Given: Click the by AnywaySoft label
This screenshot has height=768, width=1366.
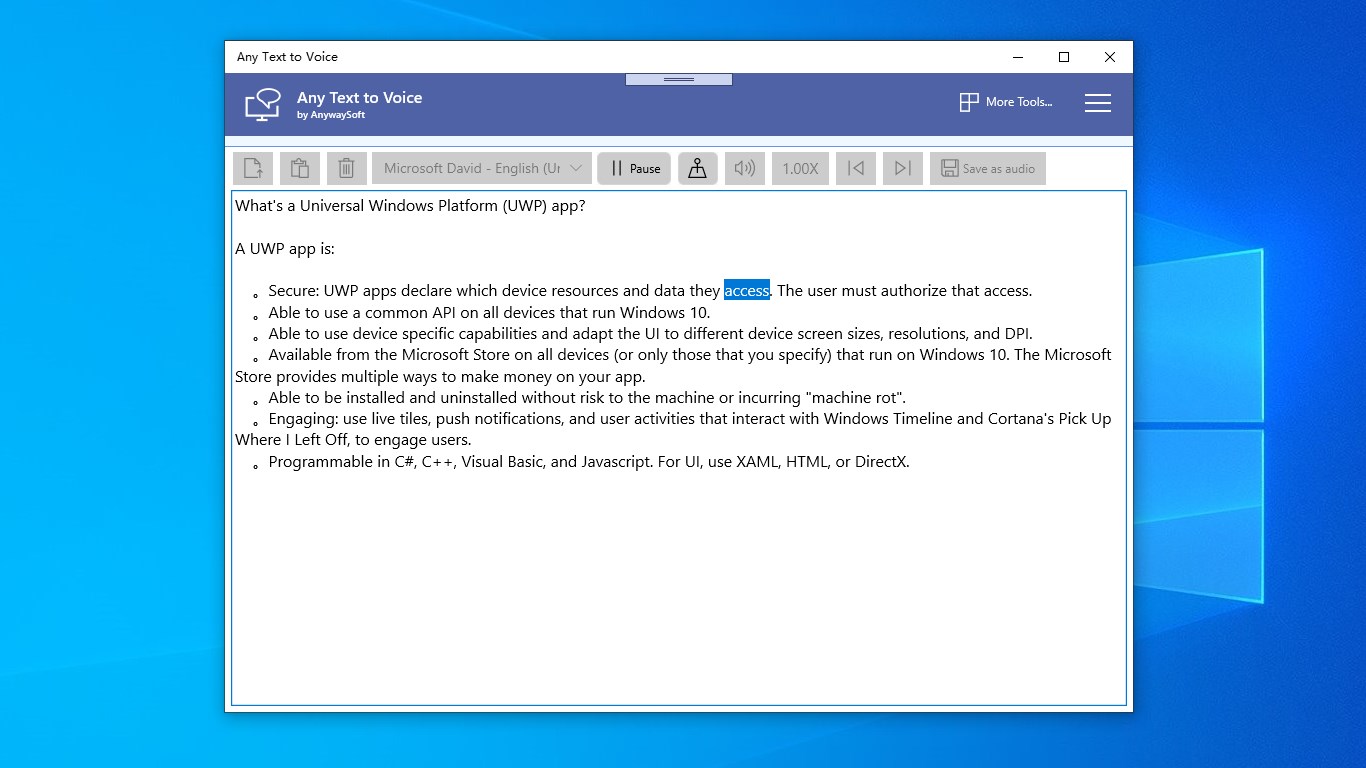Looking at the screenshot, I should [x=330, y=114].
